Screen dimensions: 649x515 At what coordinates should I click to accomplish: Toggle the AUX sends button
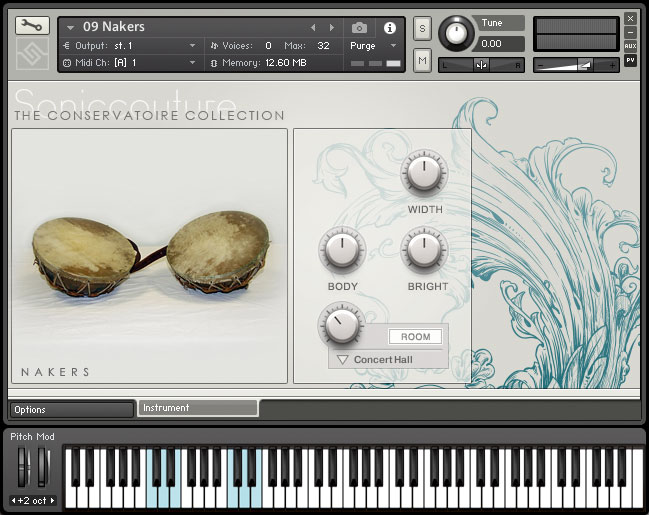pos(630,46)
